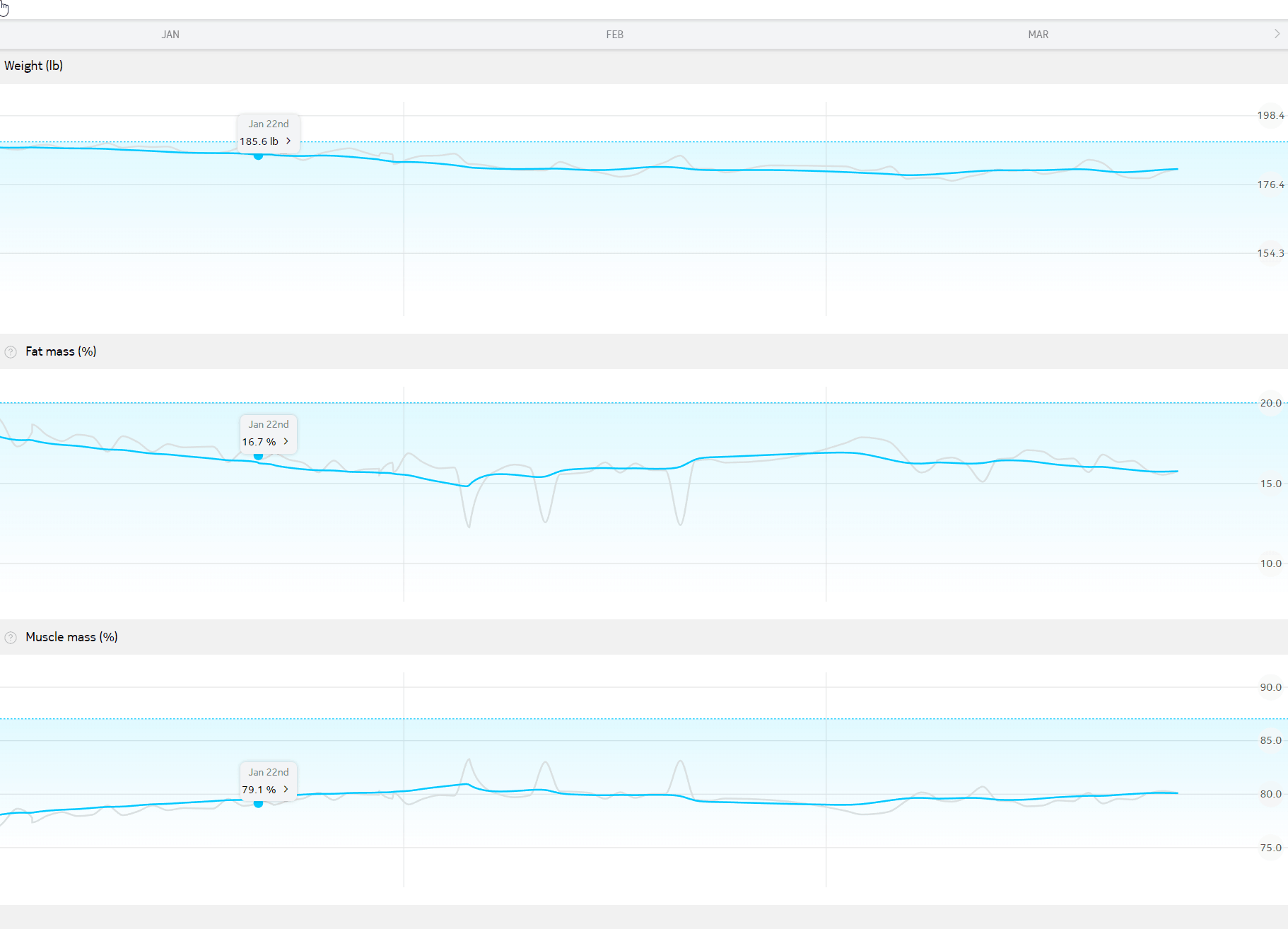Click the blue data point on the muscle mass line

pos(259,804)
